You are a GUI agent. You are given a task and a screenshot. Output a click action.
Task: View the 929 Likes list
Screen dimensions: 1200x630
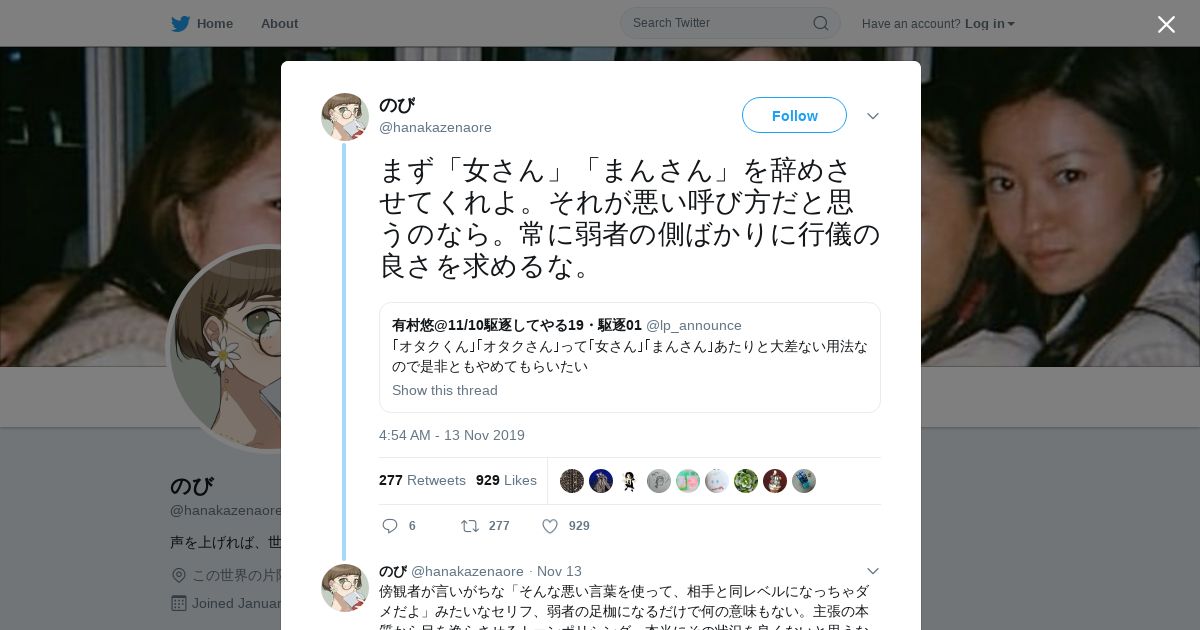[x=506, y=480]
